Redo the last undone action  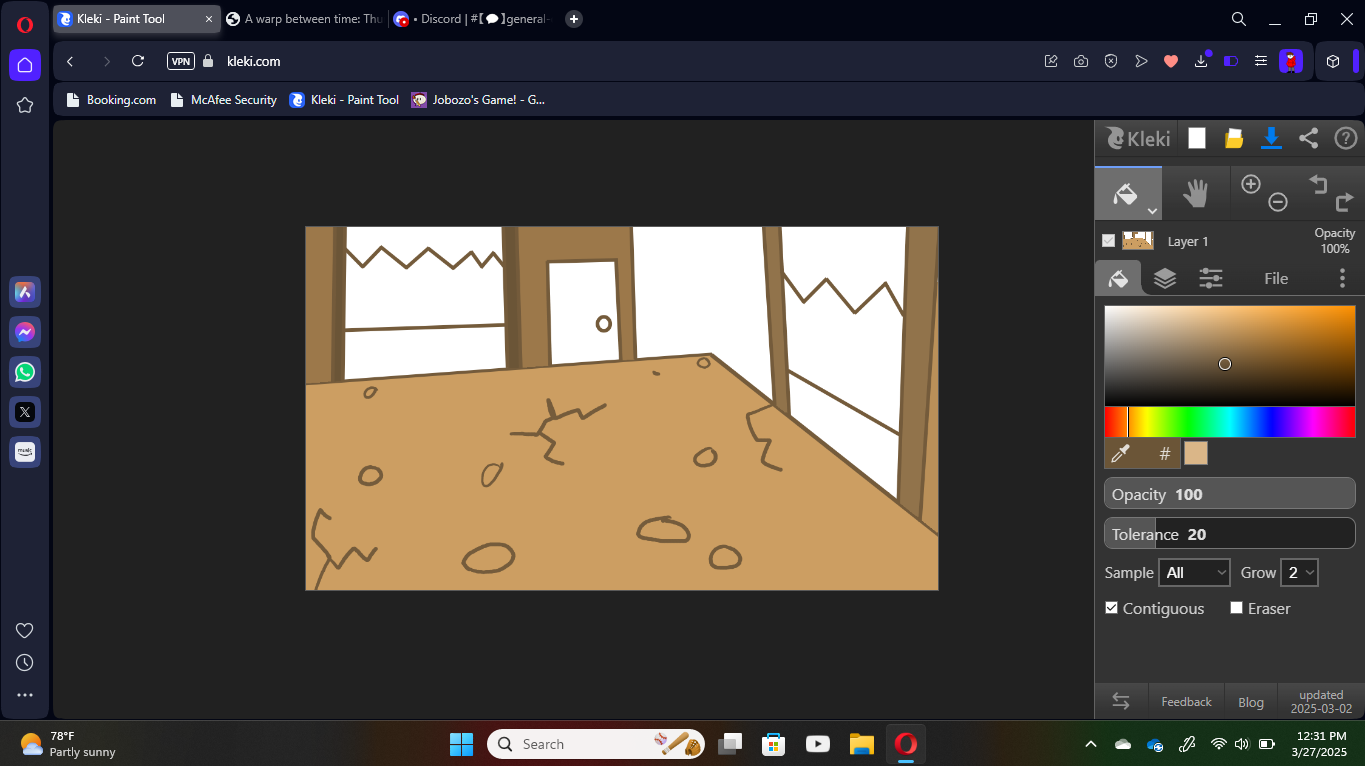click(1344, 203)
